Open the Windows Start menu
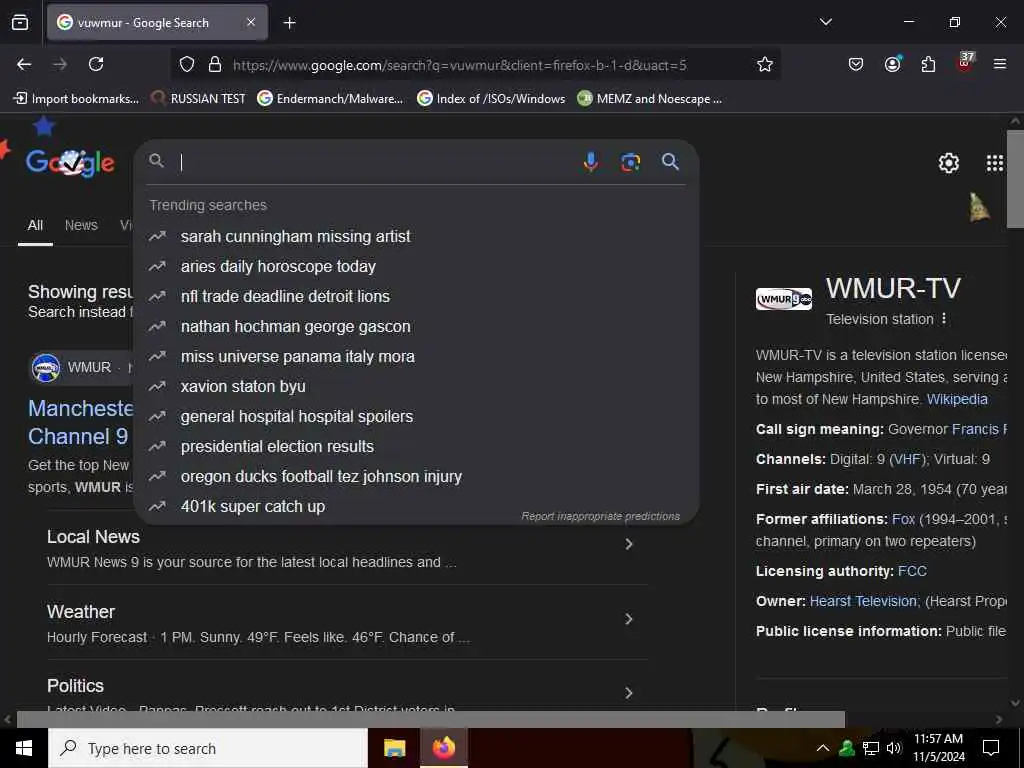The height and width of the screenshot is (768, 1024). (24, 748)
